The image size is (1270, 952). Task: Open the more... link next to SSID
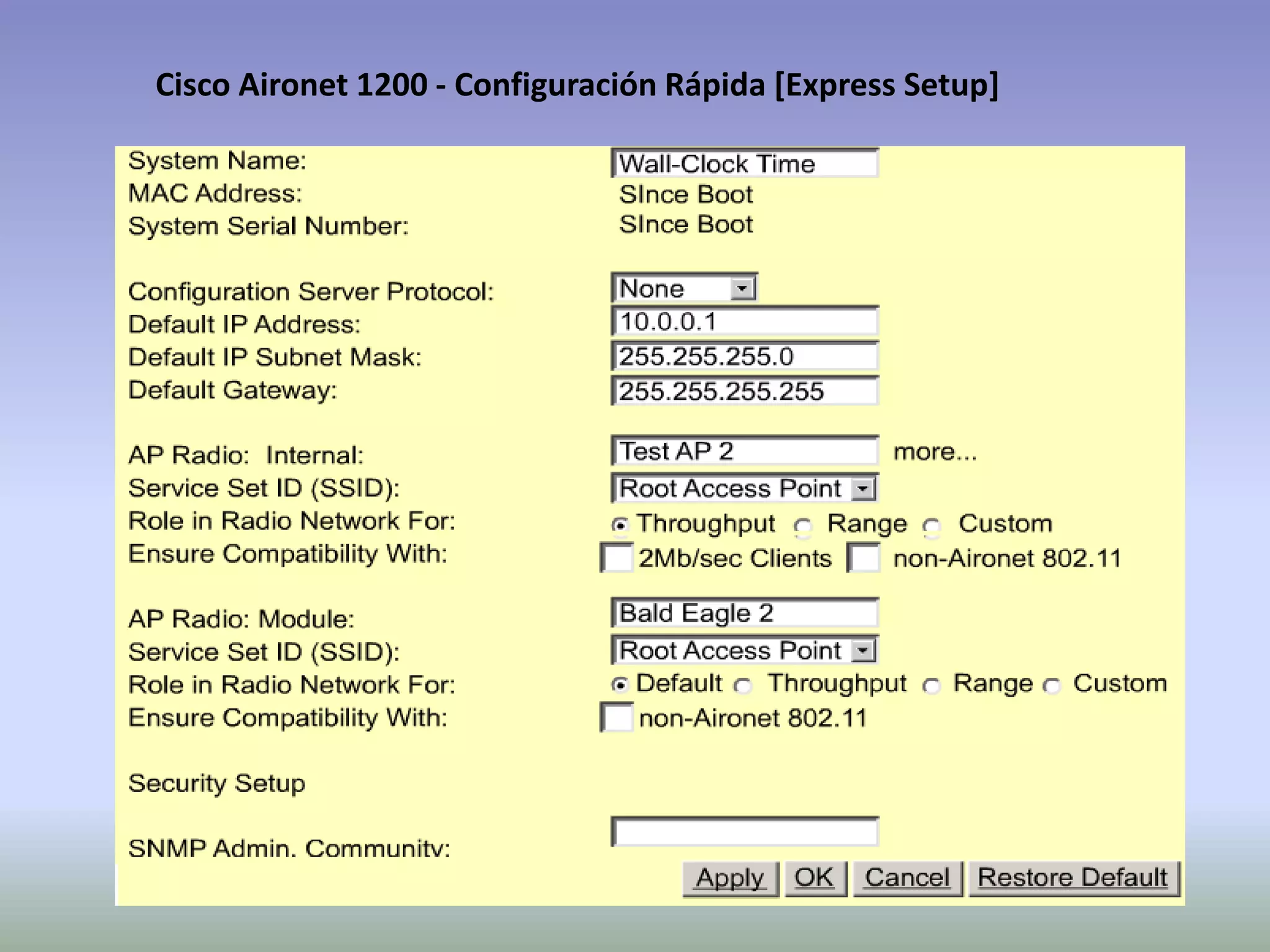point(935,452)
